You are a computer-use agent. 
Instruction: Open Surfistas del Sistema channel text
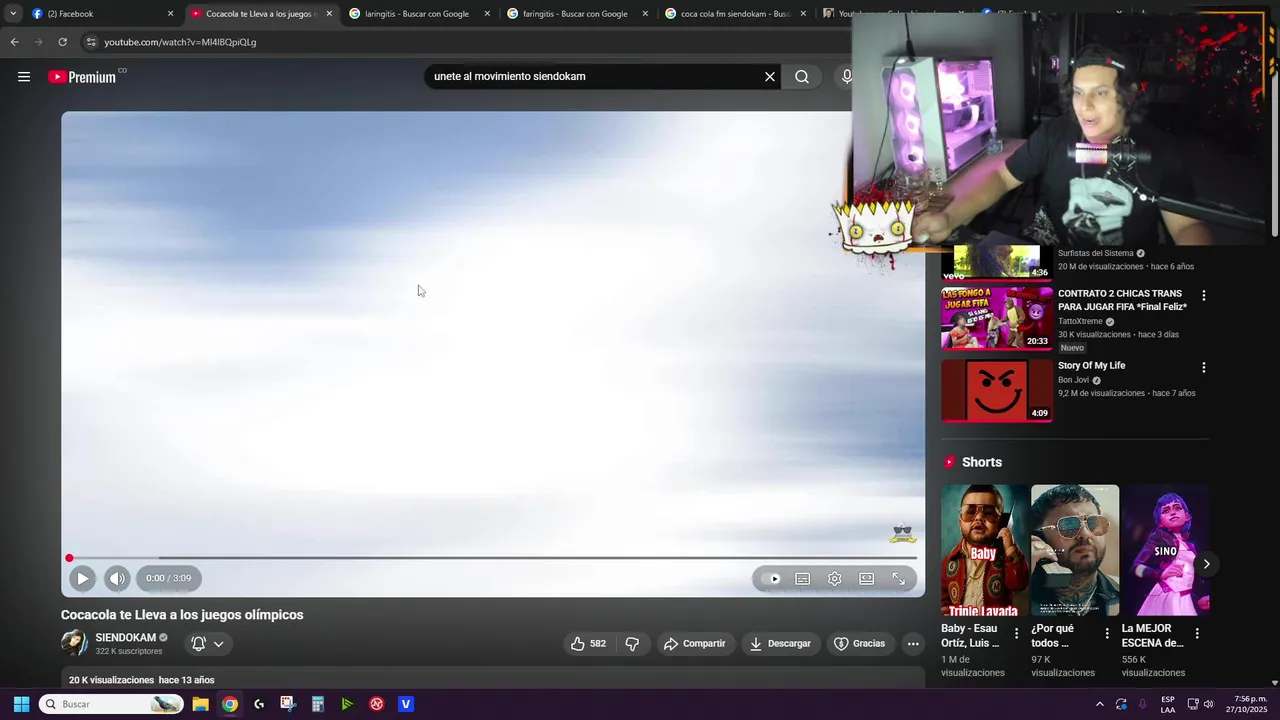[1095, 254]
